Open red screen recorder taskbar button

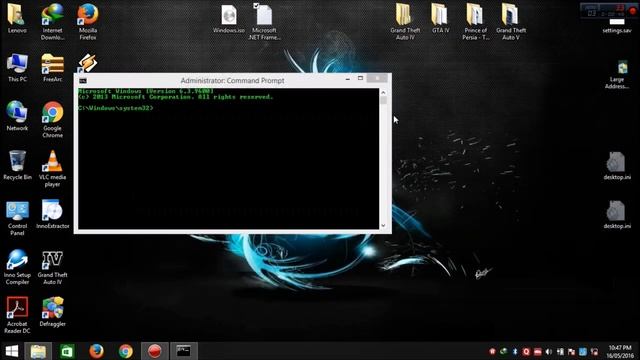tap(155, 351)
